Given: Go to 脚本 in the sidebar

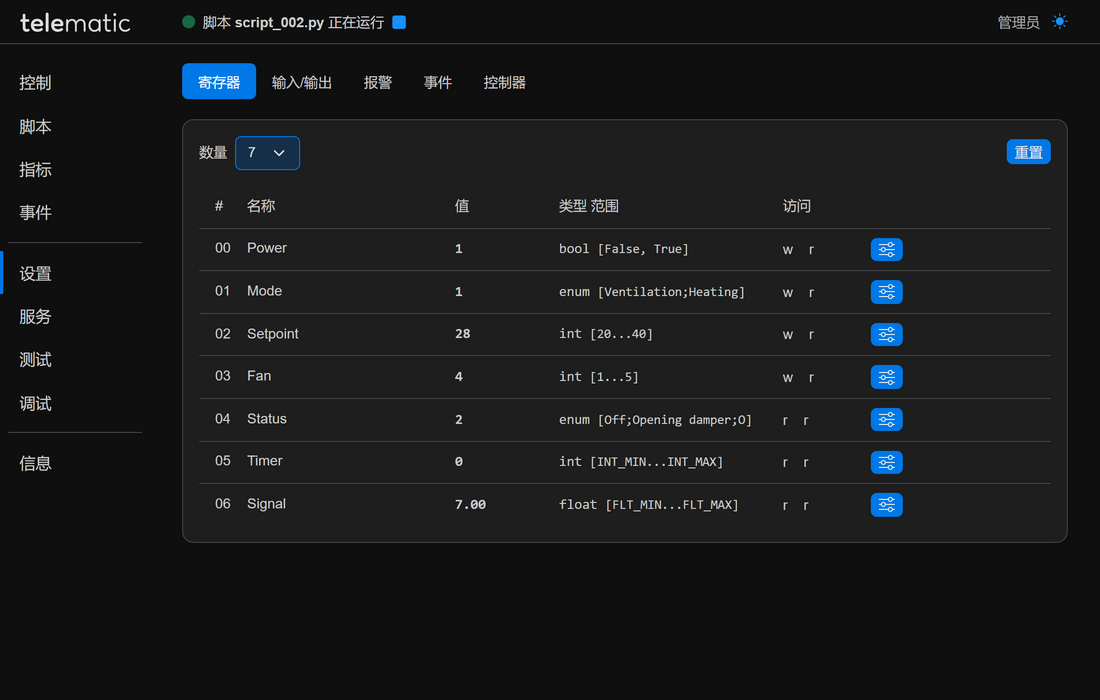Looking at the screenshot, I should coord(36,127).
